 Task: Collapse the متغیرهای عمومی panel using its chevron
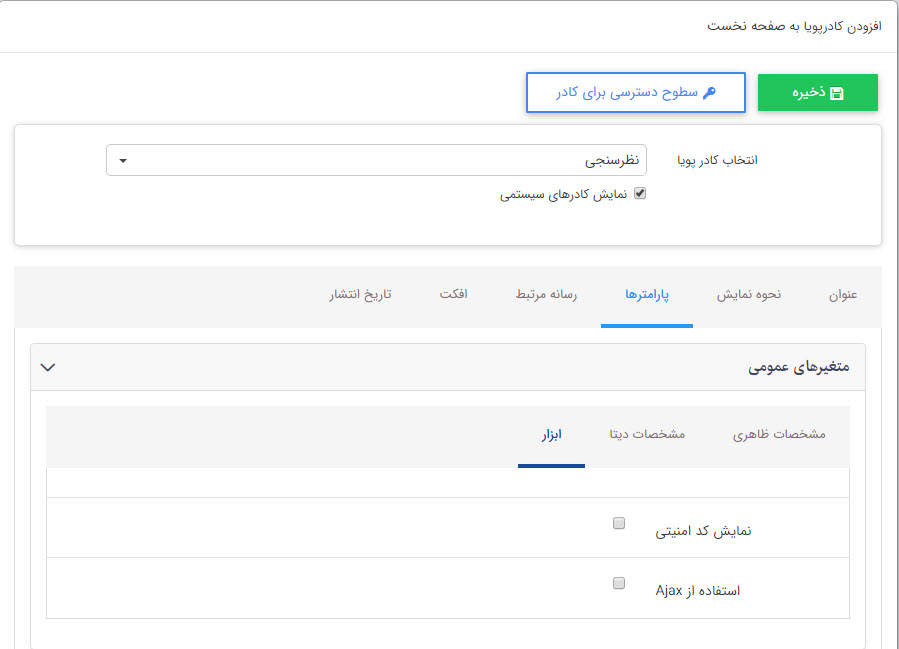48,367
